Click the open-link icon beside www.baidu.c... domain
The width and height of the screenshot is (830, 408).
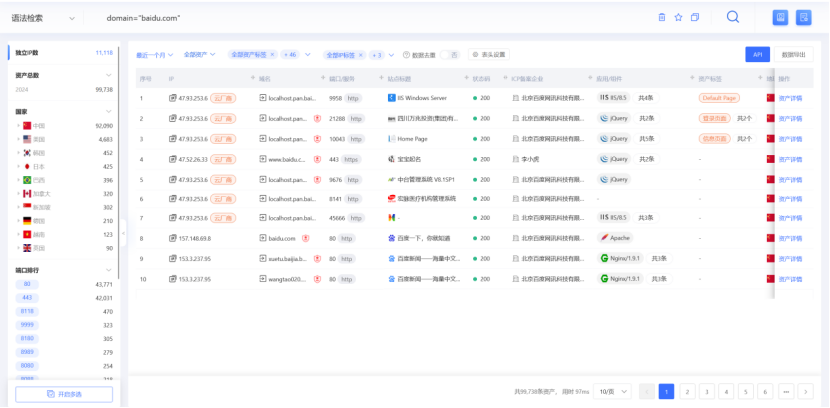[263, 159]
